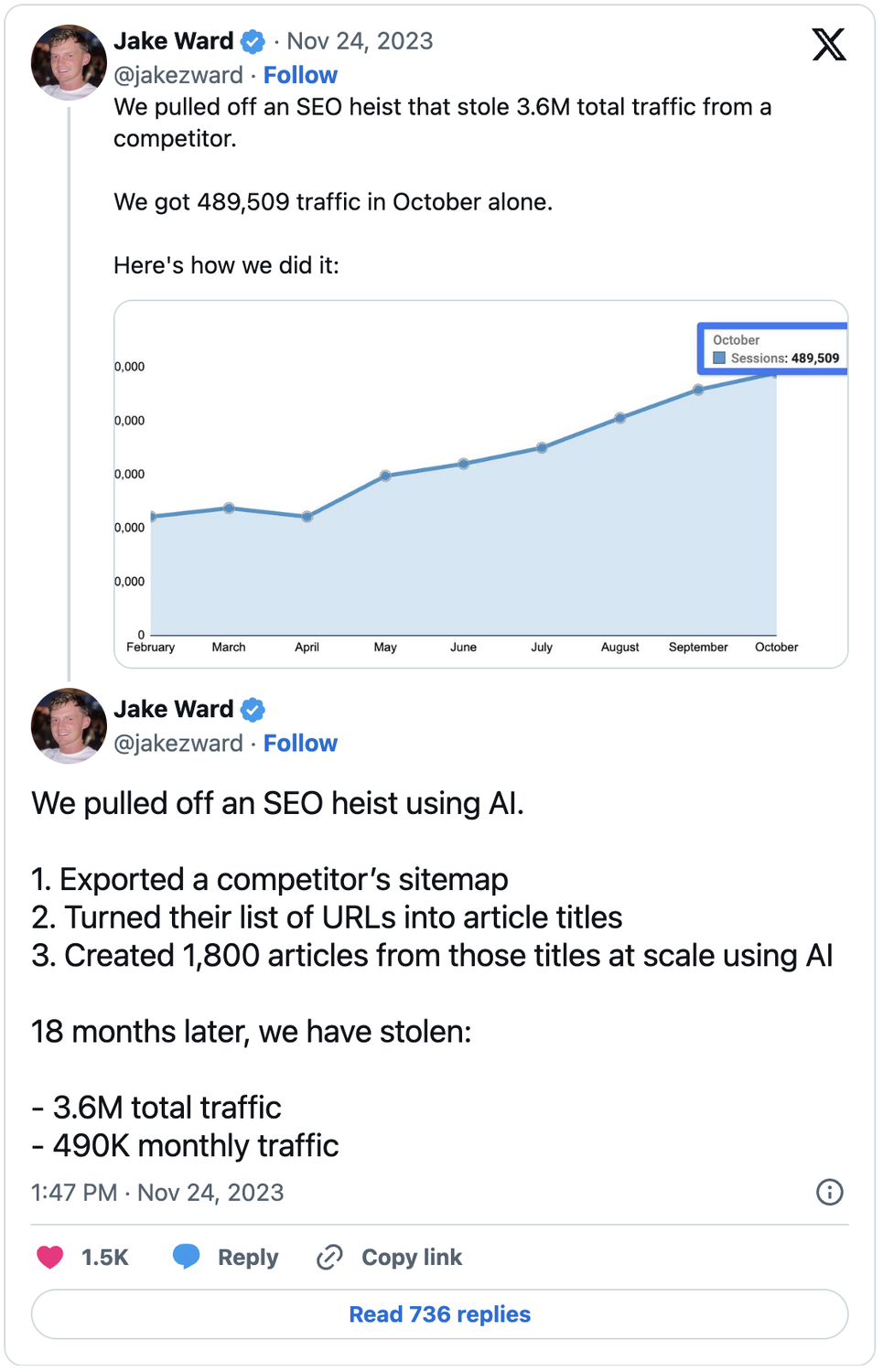Select the May data point on the chart

pyautogui.click(x=385, y=476)
